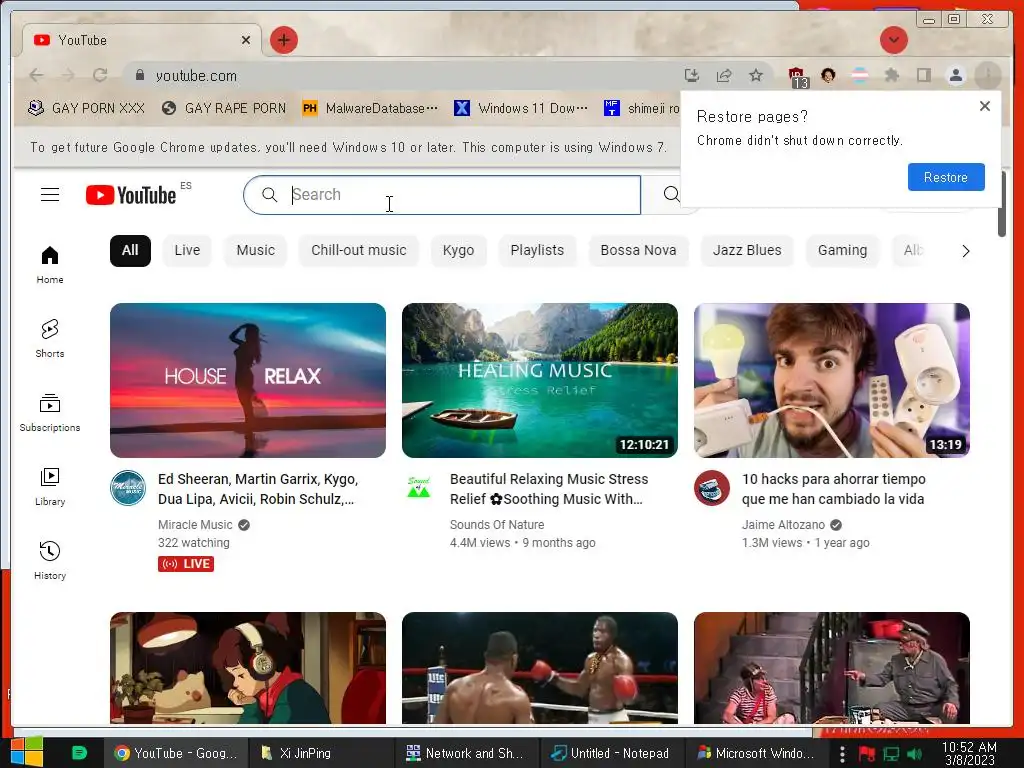Viewport: 1024px width, 768px height.
Task: Open the Miracle Music channel link
Action: tap(195, 524)
